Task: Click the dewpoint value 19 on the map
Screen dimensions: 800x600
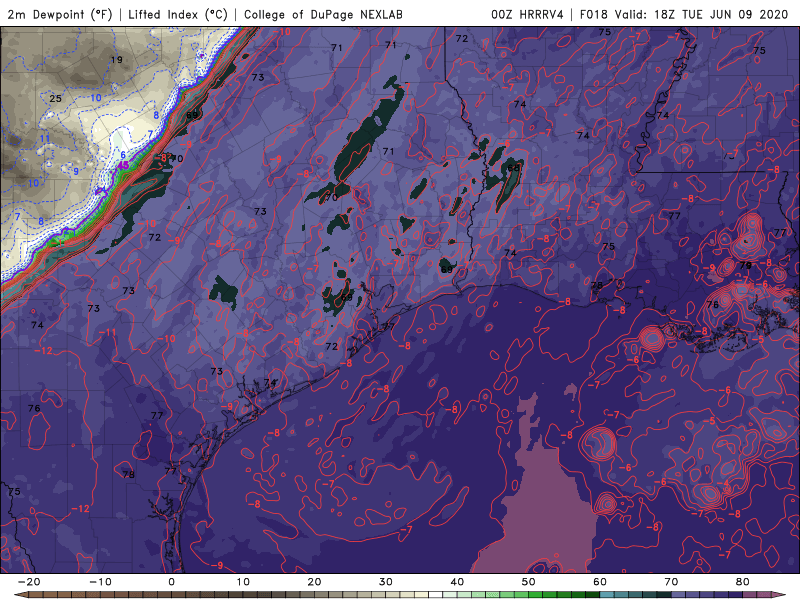Action: point(117,60)
